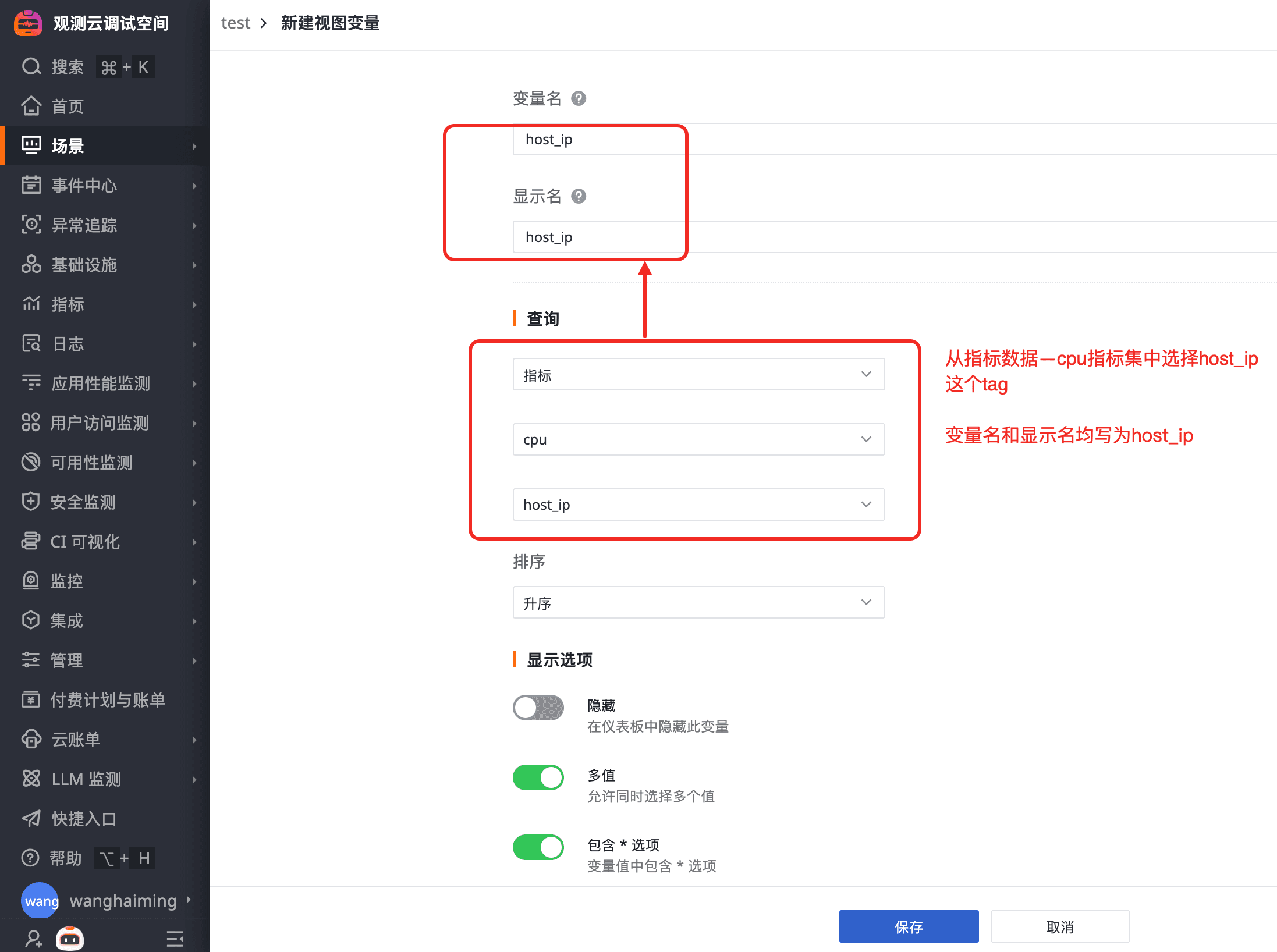
Task: Click the 取消 button
Action: point(1059,926)
